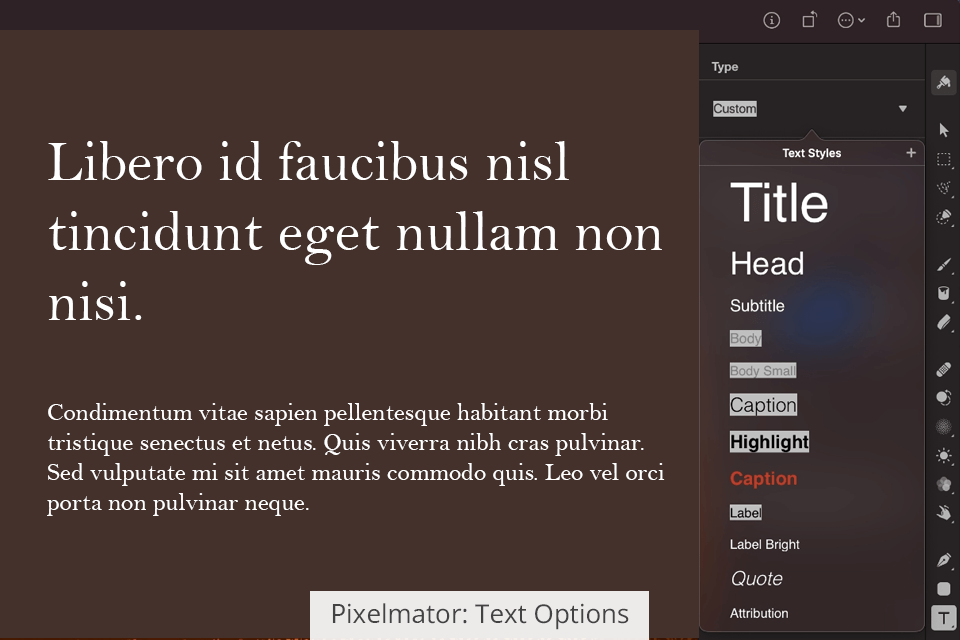The width and height of the screenshot is (960, 640).
Task: Select the Type tool
Action: pyautogui.click(x=943, y=617)
